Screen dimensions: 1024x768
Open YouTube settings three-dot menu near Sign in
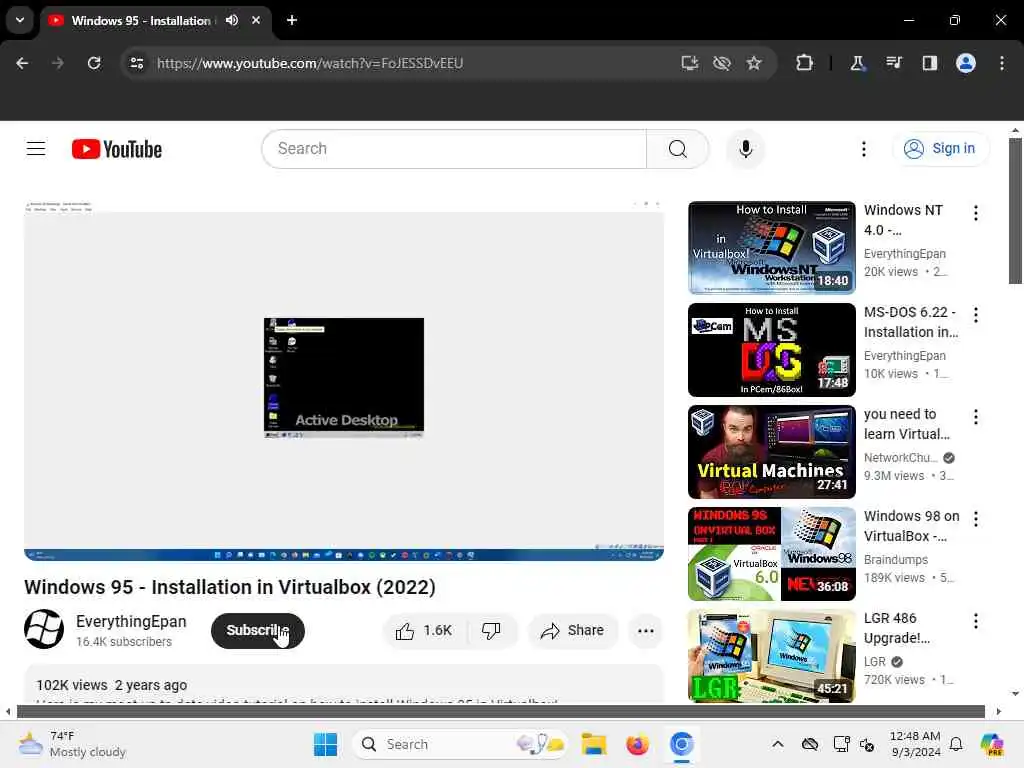click(863, 149)
